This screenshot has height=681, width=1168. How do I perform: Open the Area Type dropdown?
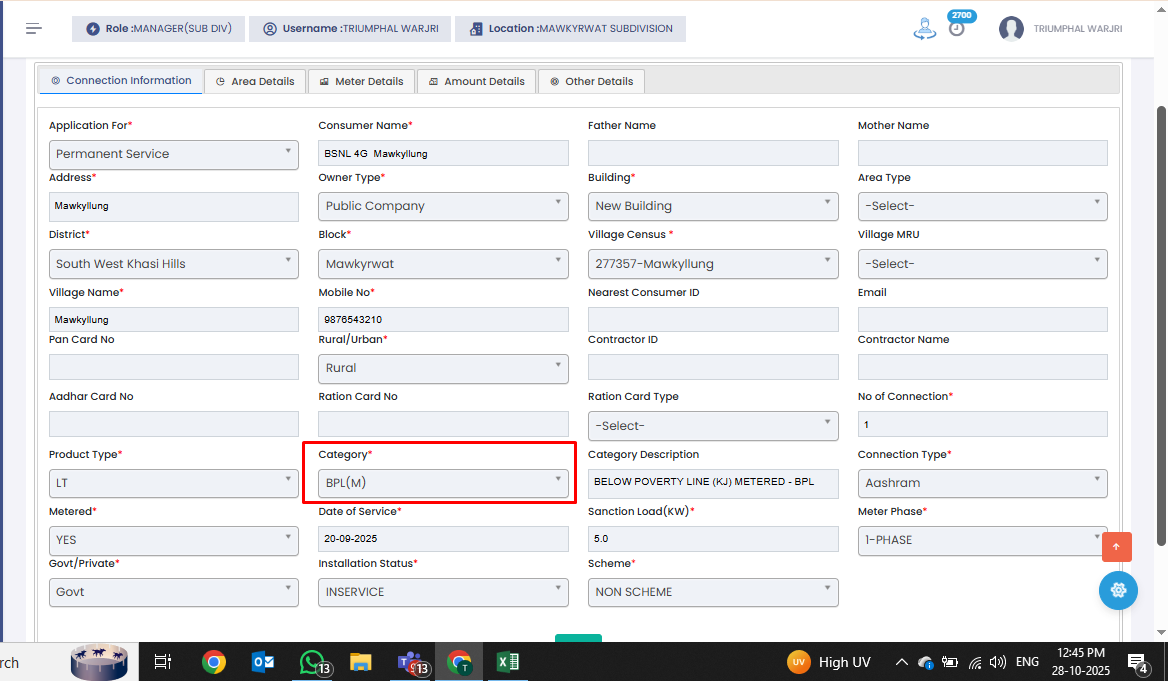(x=983, y=206)
